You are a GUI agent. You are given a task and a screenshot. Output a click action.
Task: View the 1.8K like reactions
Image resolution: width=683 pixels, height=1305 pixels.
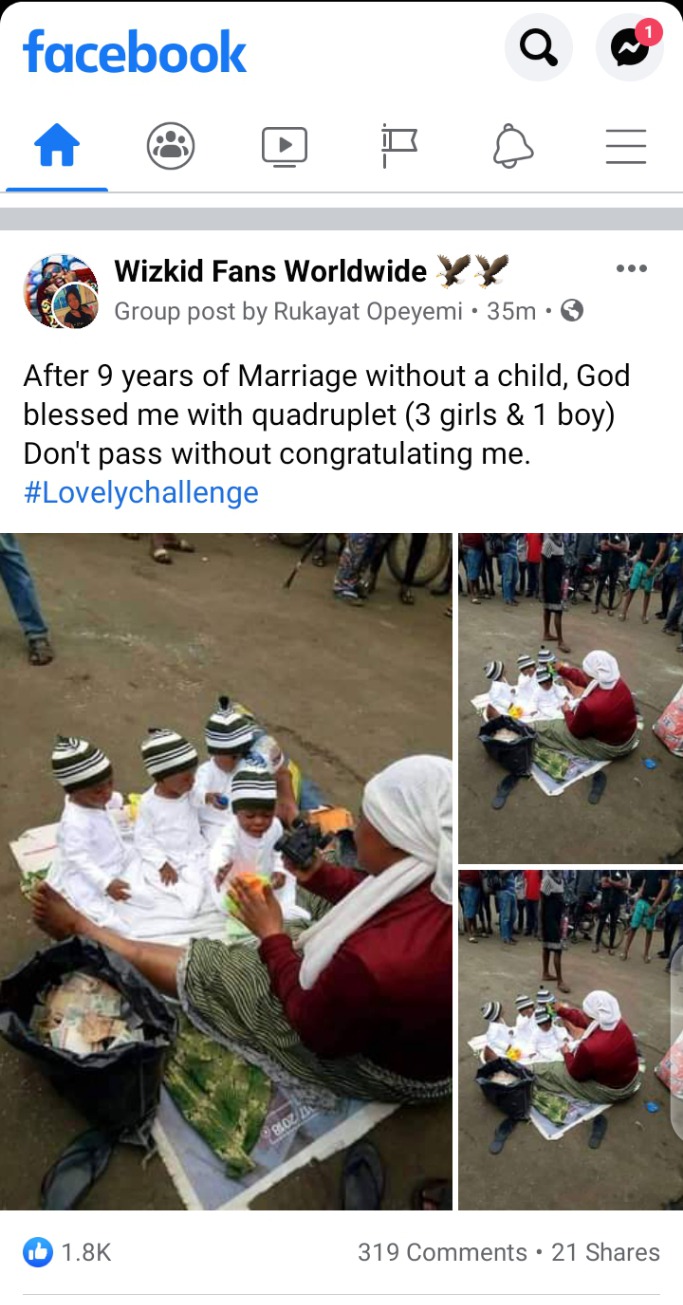point(67,1252)
